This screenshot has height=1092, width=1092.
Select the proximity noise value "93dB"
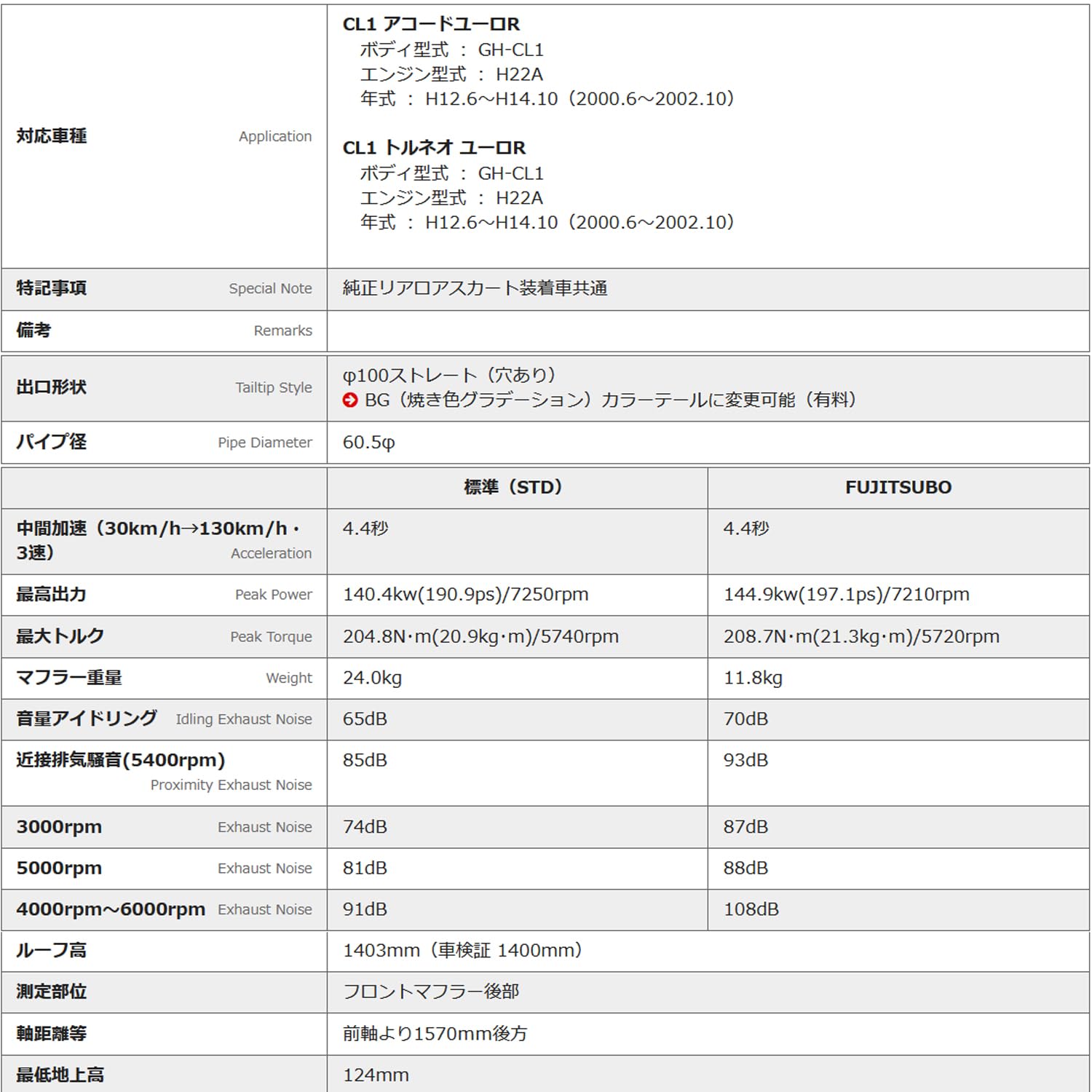click(746, 760)
